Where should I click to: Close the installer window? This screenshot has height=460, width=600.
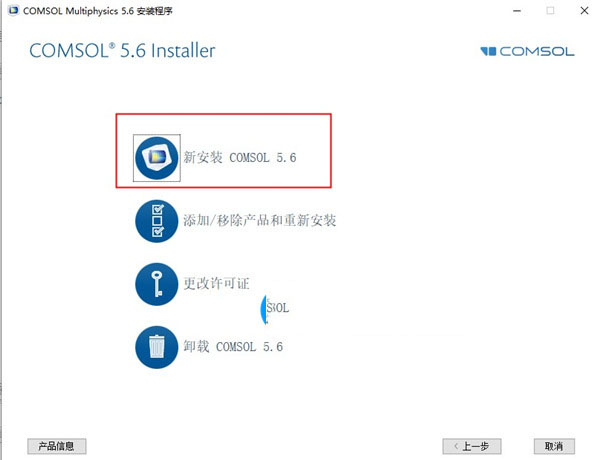point(584,11)
